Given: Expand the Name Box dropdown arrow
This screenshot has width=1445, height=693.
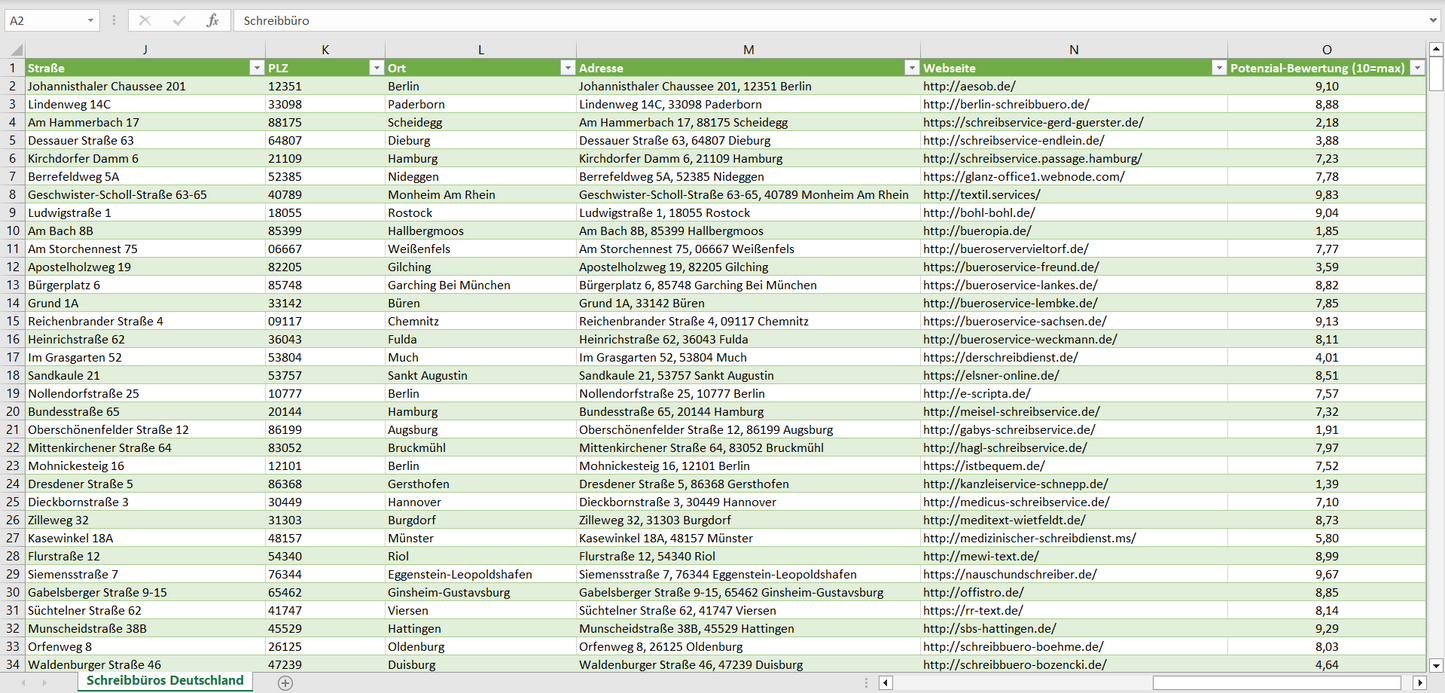Looking at the screenshot, I should pos(91,20).
